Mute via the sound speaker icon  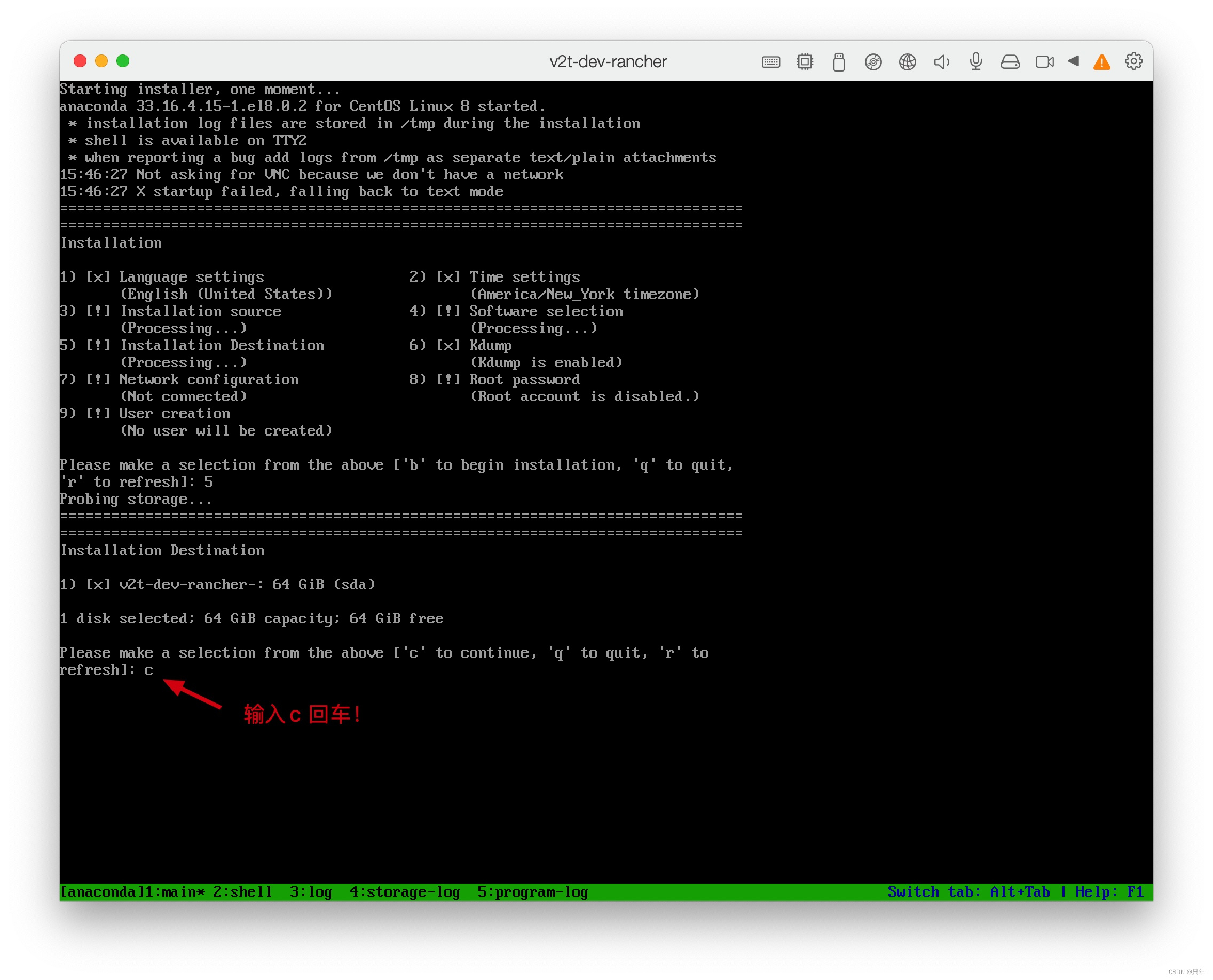(941, 61)
